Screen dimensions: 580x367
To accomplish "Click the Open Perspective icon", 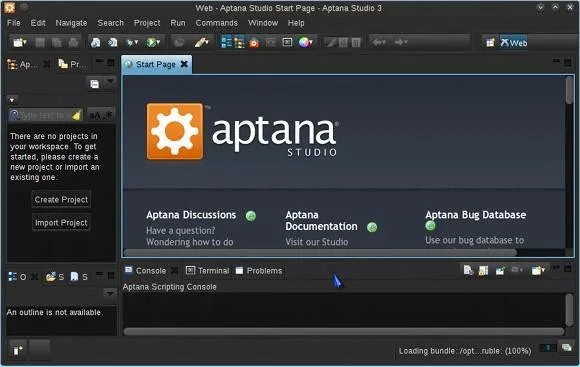I will tap(490, 43).
